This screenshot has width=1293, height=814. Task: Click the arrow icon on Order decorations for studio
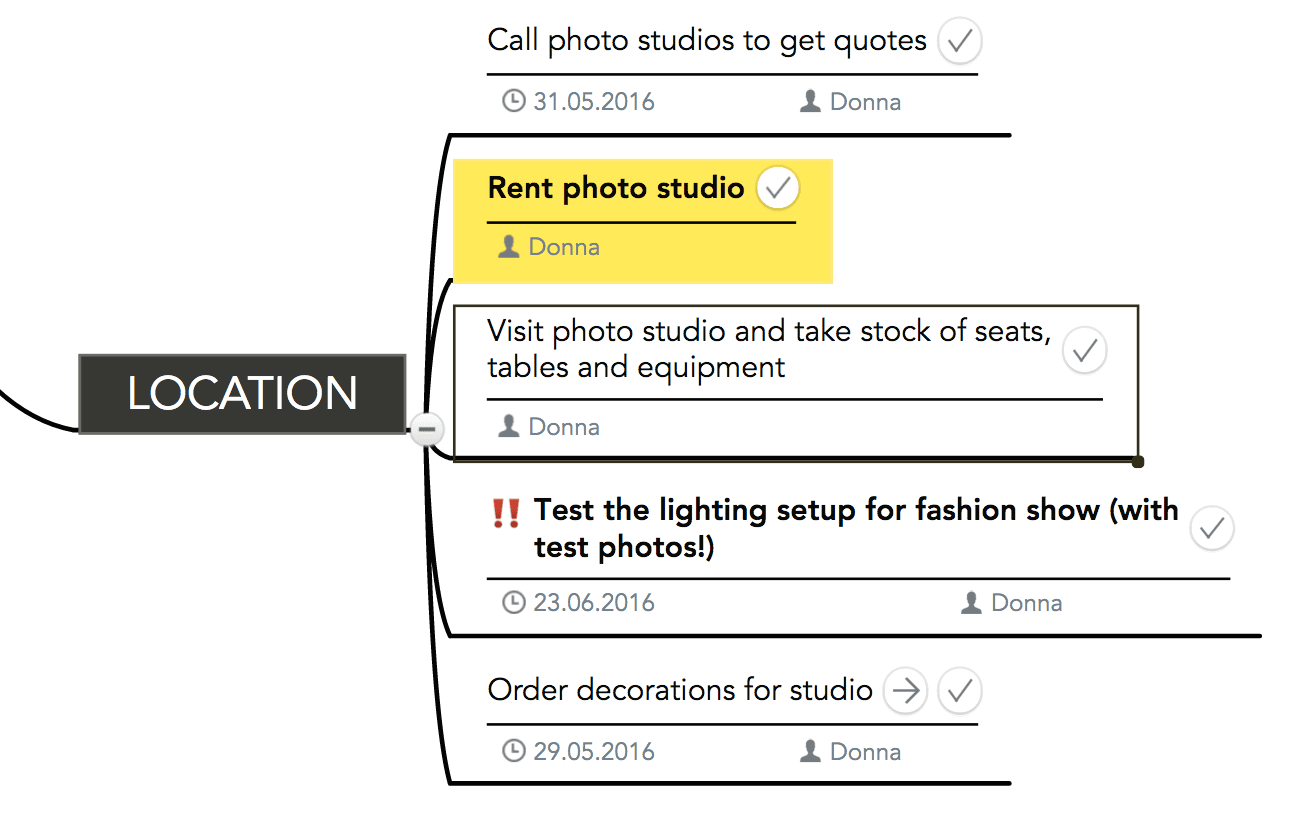tap(905, 691)
